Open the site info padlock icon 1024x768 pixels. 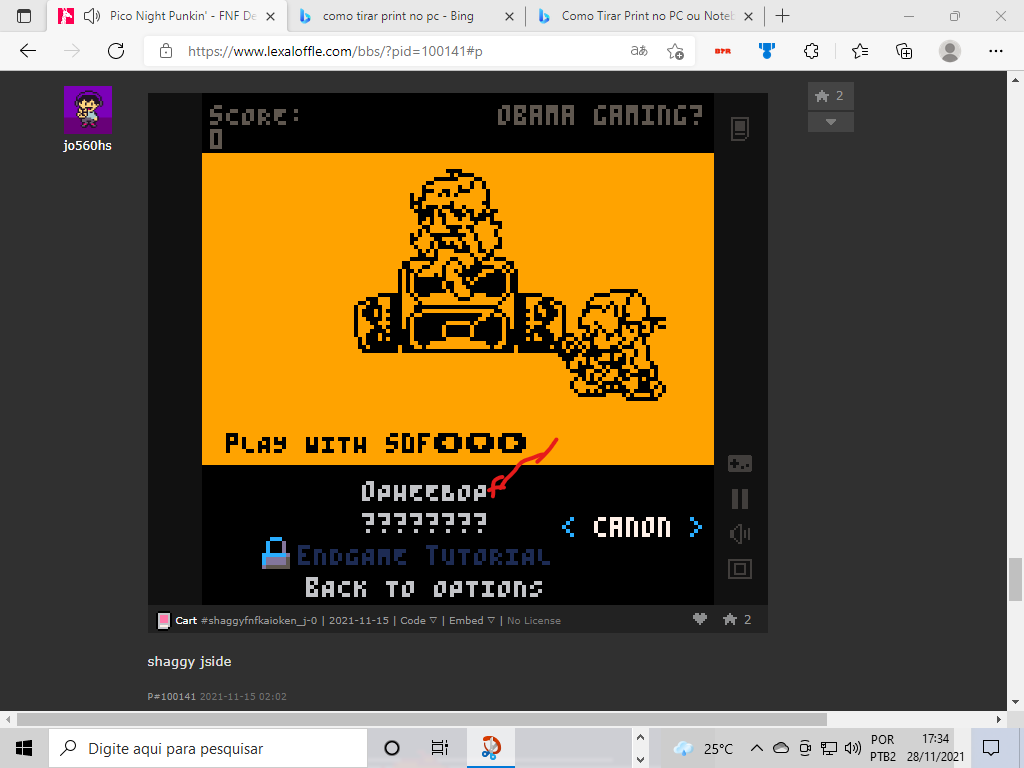pos(166,51)
